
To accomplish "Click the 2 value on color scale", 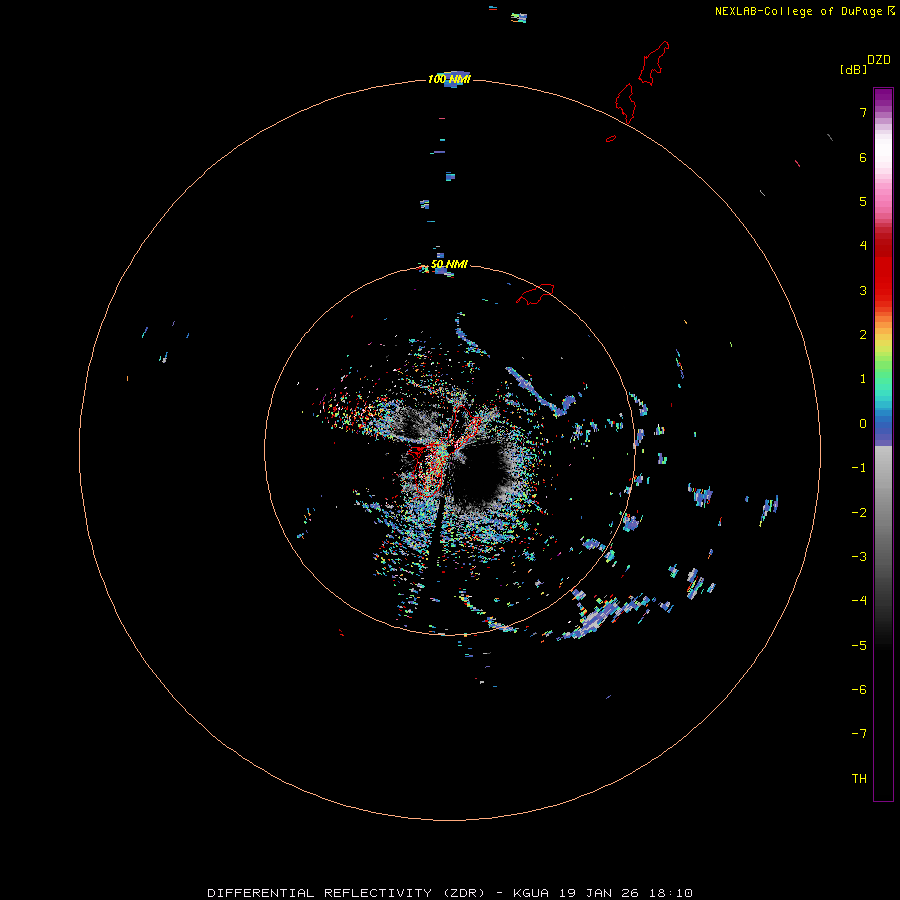I will point(863,335).
